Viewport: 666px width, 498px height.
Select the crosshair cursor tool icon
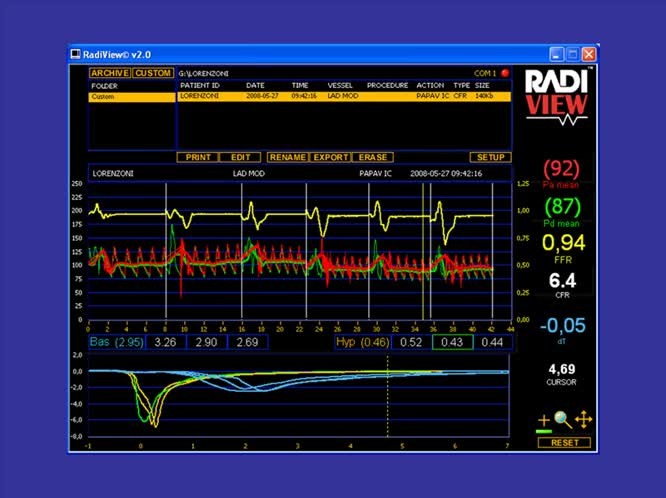tap(544, 421)
